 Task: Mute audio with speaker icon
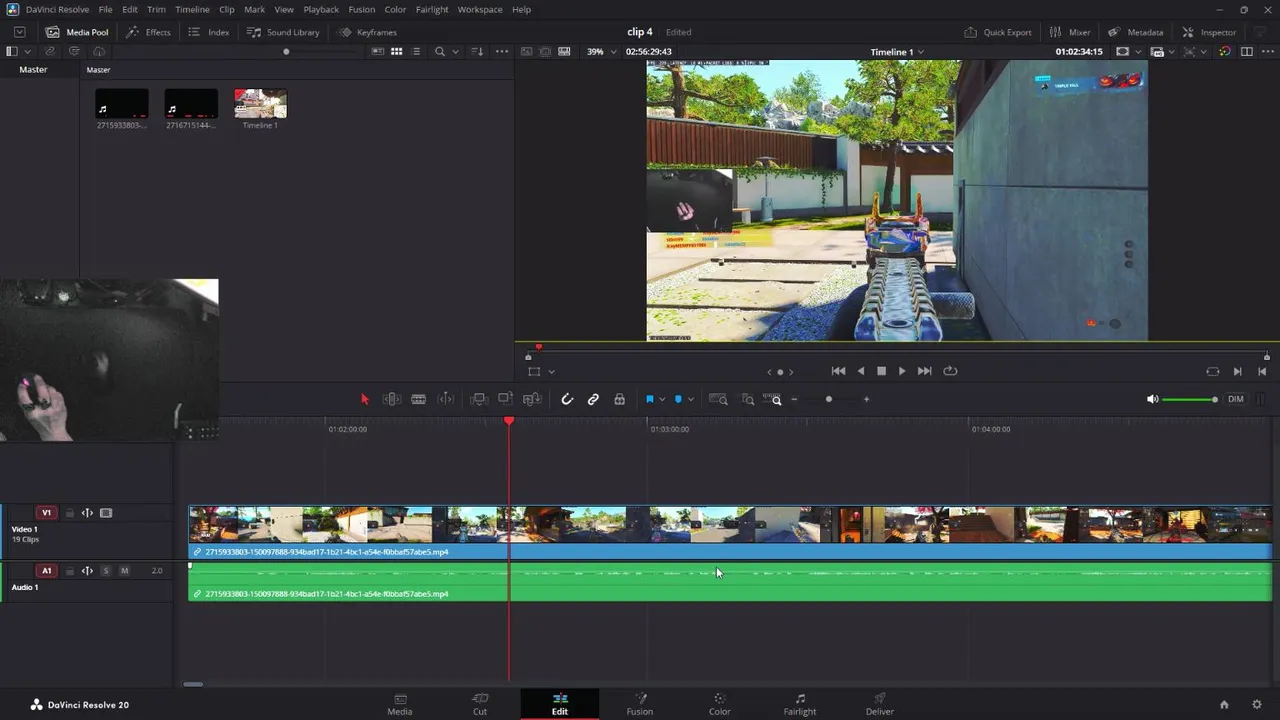(1152, 399)
